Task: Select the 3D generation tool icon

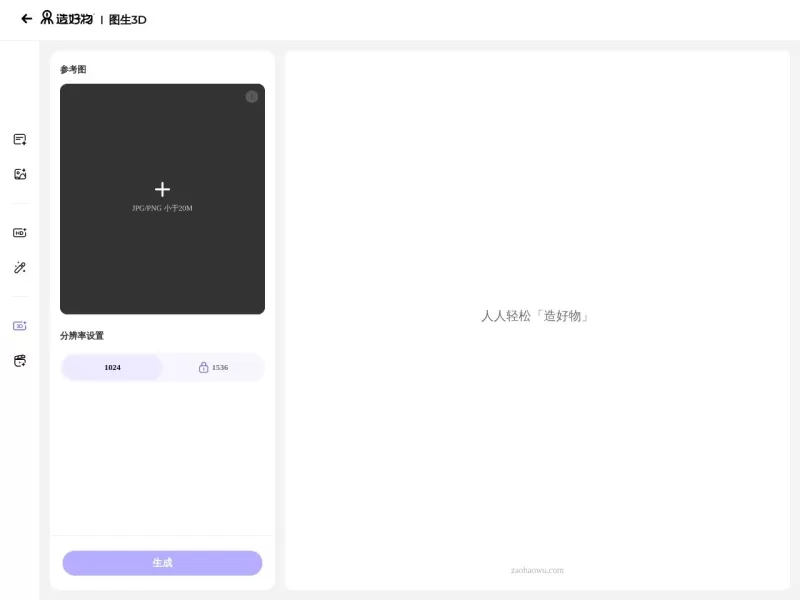Action: 19,326
